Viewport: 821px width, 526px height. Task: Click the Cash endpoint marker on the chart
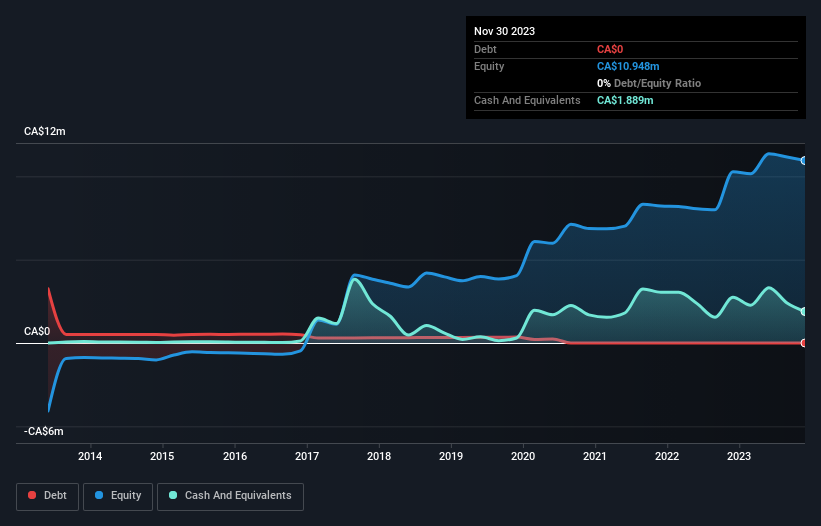804,311
